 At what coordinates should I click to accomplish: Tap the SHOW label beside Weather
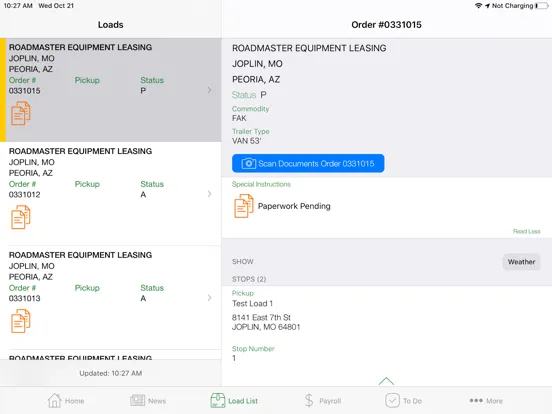tap(243, 262)
